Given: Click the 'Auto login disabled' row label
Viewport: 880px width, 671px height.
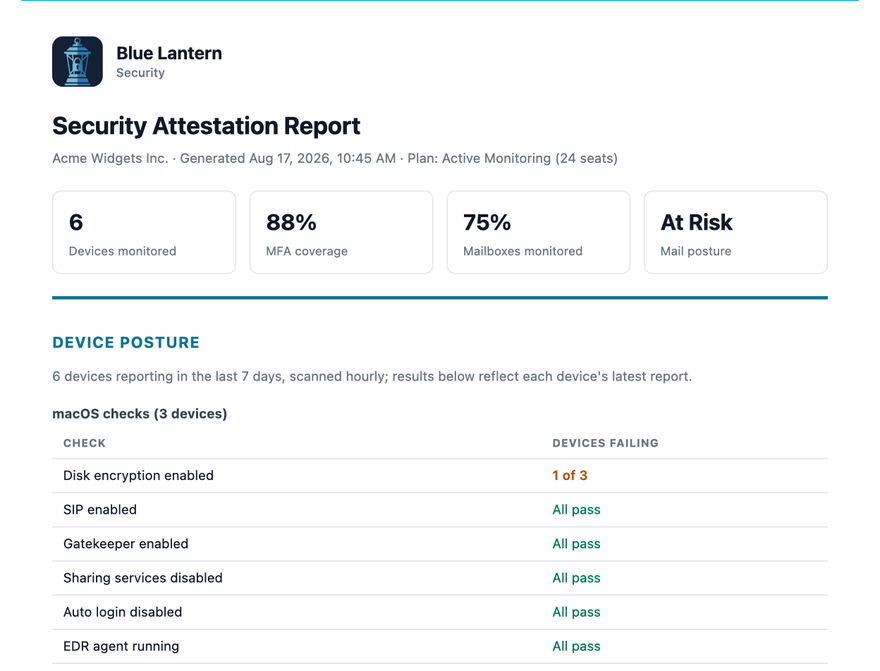Looking at the screenshot, I should pos(123,613).
